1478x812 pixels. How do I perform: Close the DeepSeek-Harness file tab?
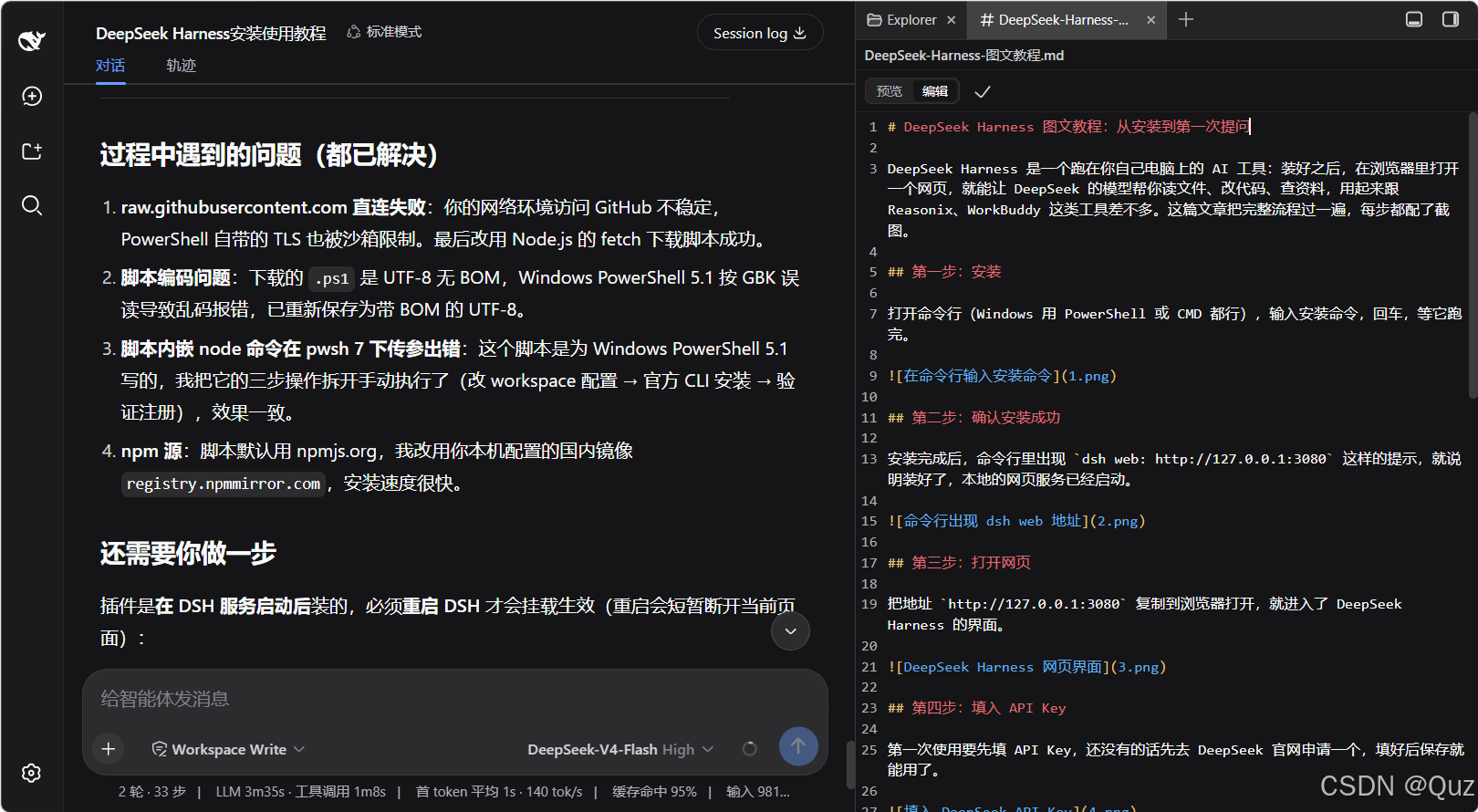coord(1150,20)
